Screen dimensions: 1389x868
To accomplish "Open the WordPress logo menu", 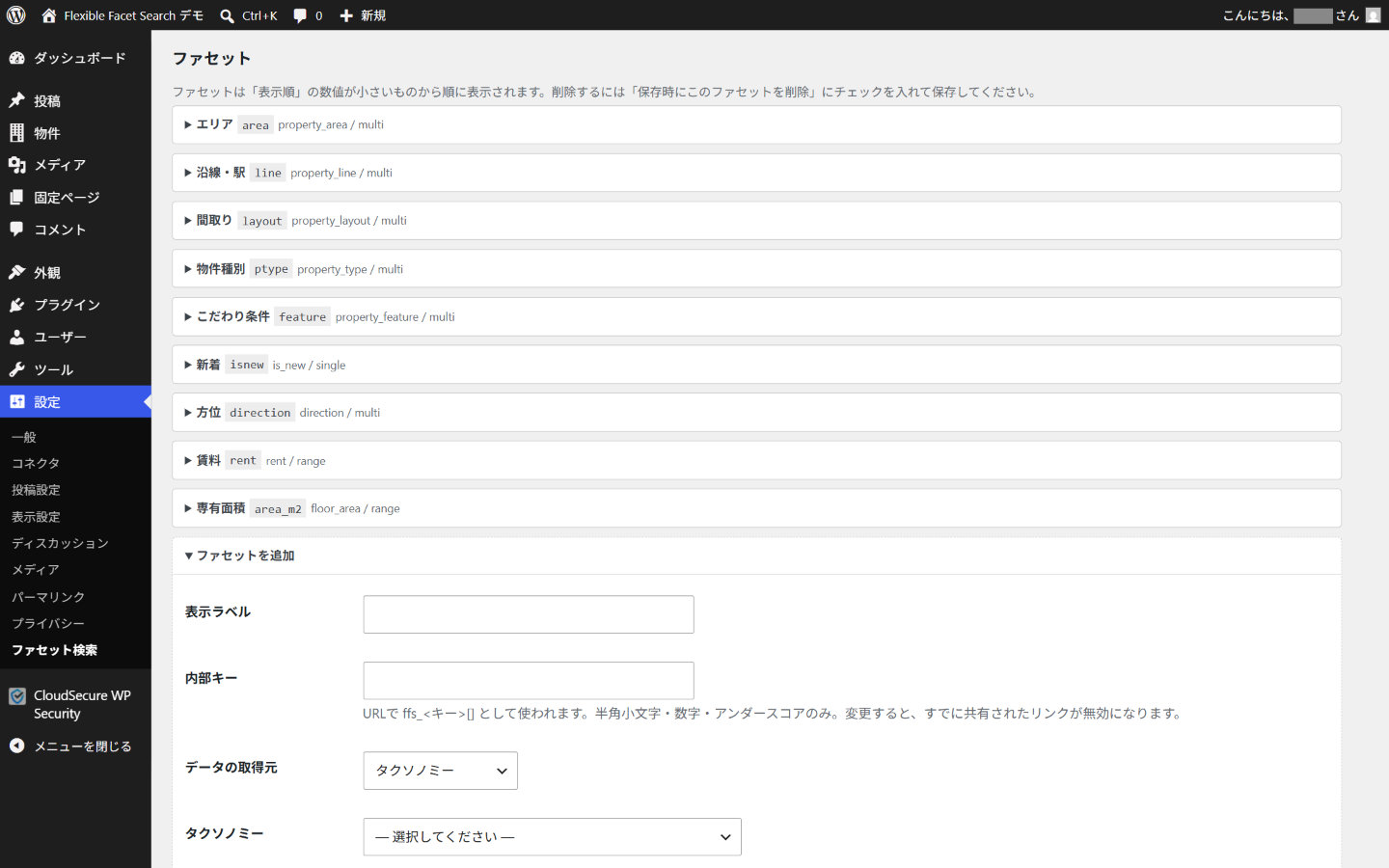I will [15, 15].
